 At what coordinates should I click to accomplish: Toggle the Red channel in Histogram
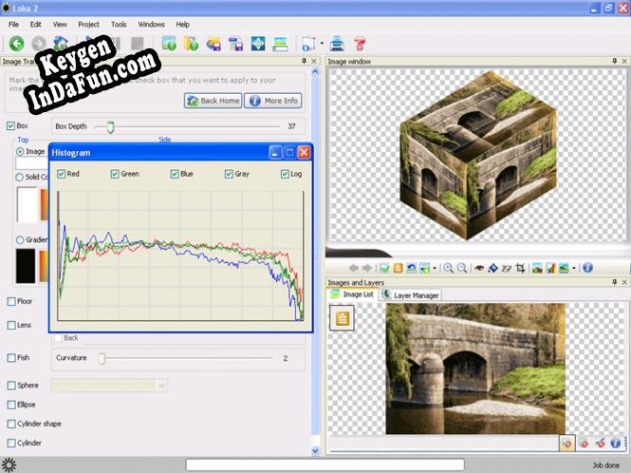61,174
